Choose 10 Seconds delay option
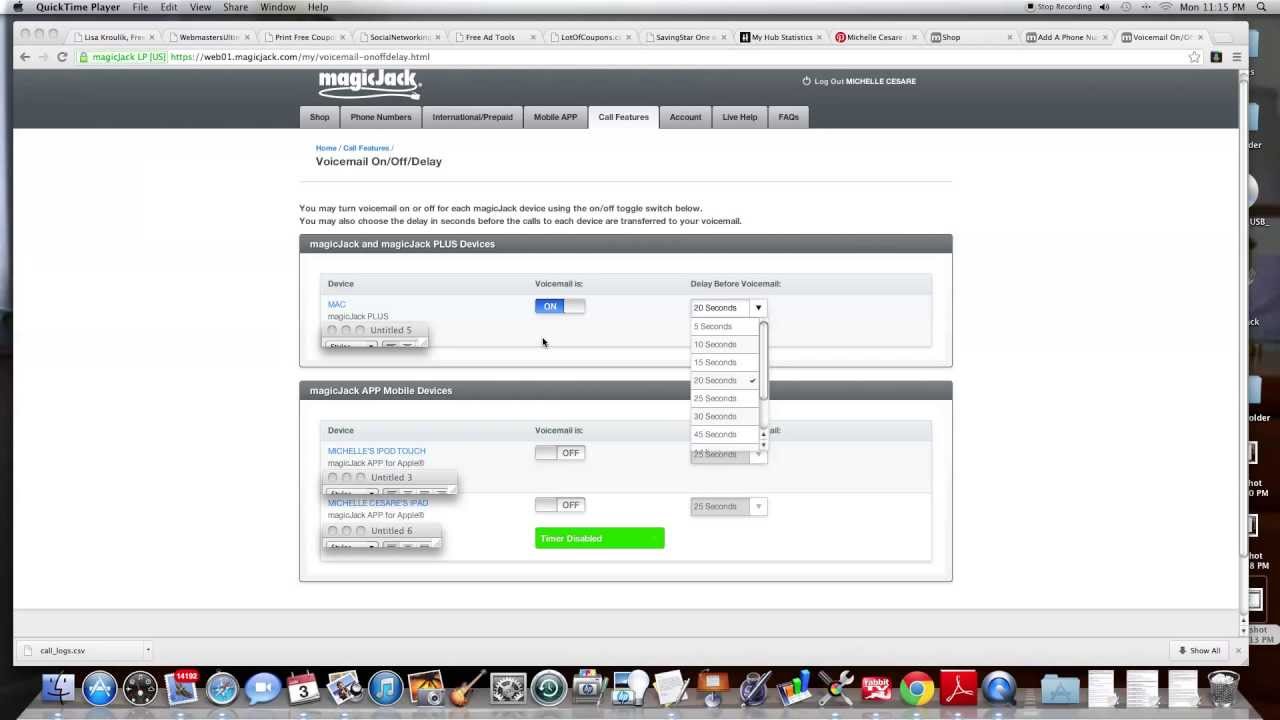1280x720 pixels. coord(726,344)
